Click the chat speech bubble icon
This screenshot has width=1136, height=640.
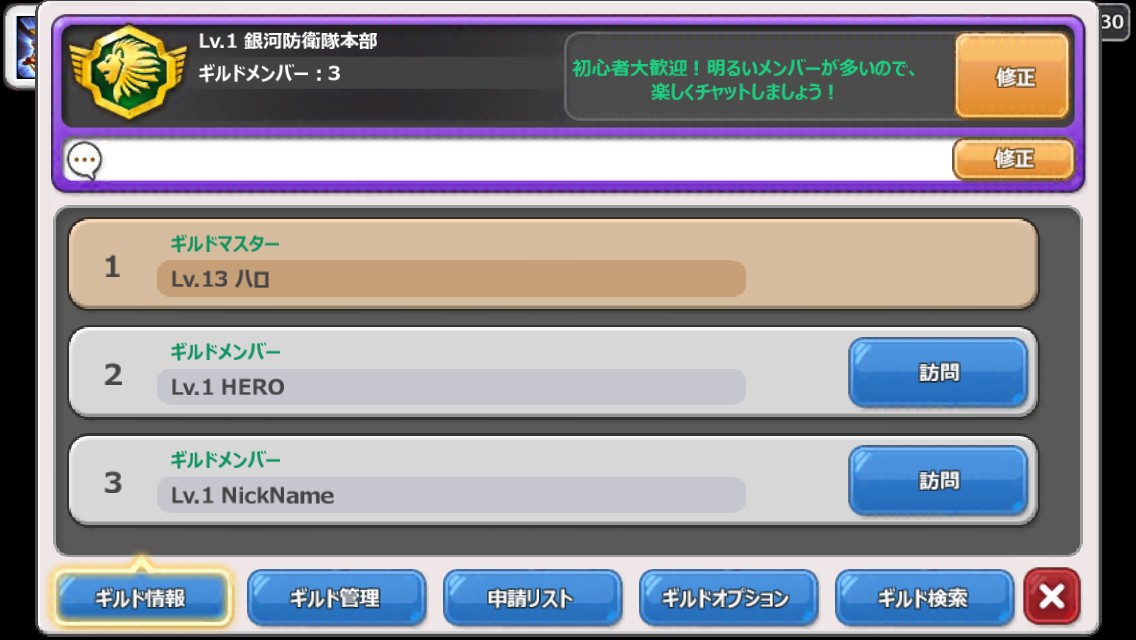coord(84,159)
